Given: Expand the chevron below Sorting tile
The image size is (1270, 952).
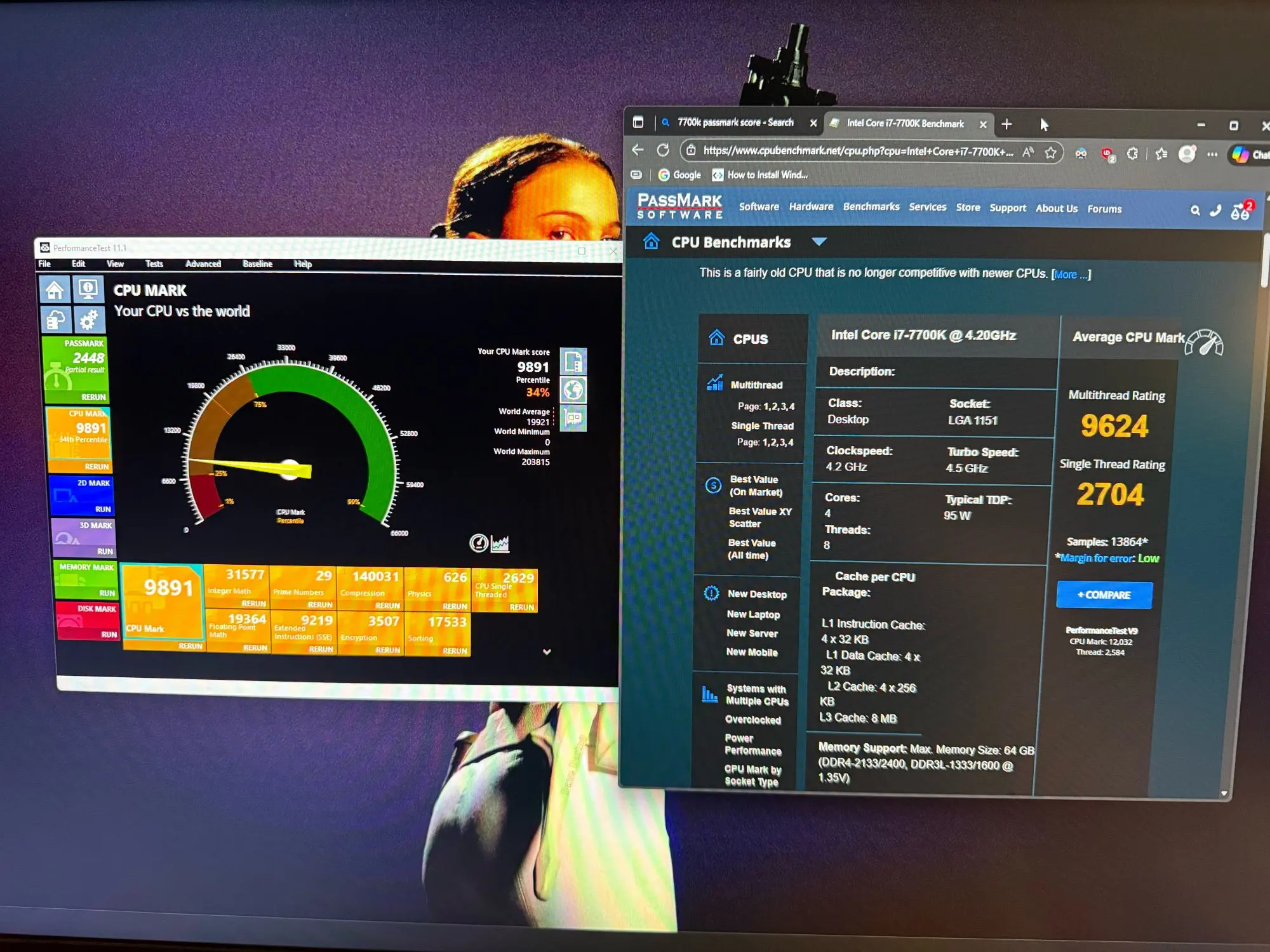Looking at the screenshot, I should pos(547,652).
